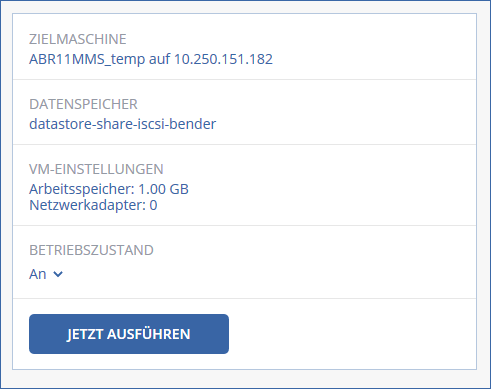Click the ABR11MMS_temp machine name
491x389 pixels.
pos(87,59)
